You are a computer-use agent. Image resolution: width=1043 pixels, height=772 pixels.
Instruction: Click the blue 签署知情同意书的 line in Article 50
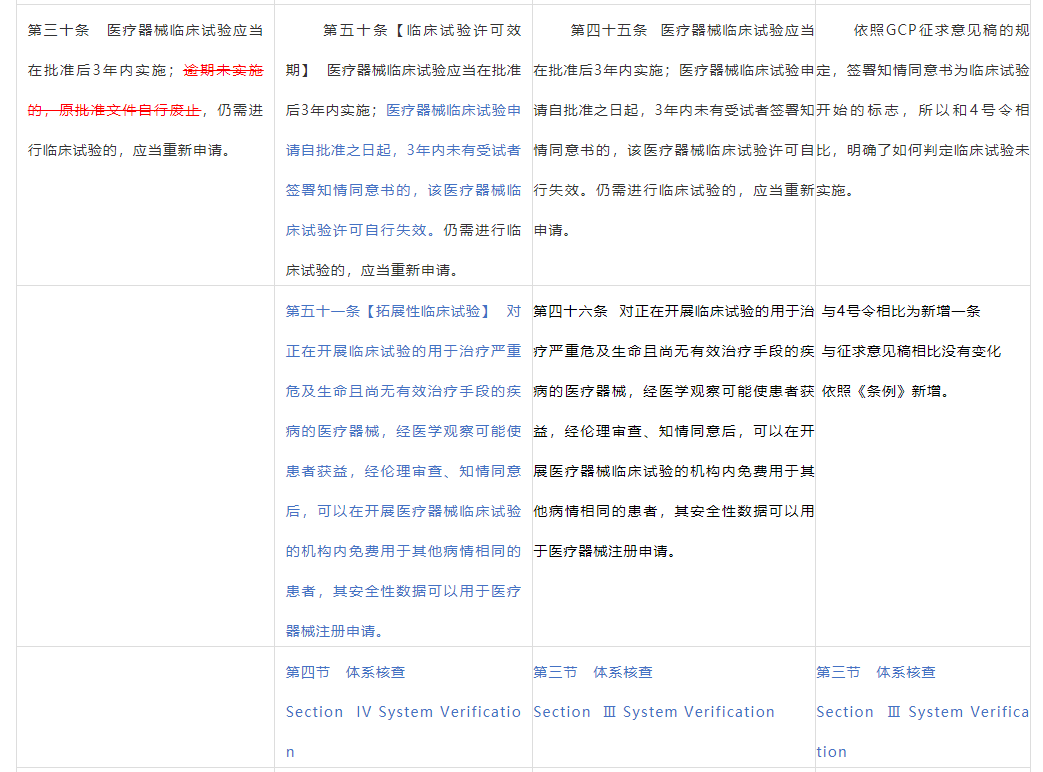[x=403, y=190]
